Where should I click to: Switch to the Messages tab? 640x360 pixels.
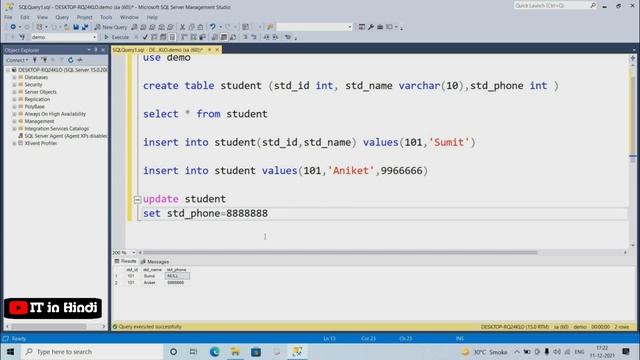tap(155, 262)
